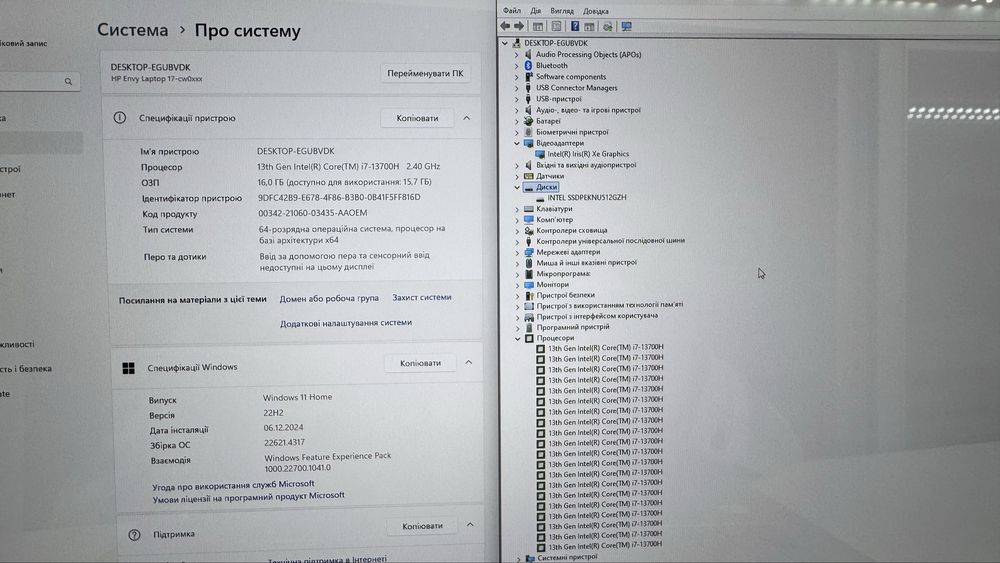
Task: Open the Вигляд menu in Device Manager
Action: (562, 11)
